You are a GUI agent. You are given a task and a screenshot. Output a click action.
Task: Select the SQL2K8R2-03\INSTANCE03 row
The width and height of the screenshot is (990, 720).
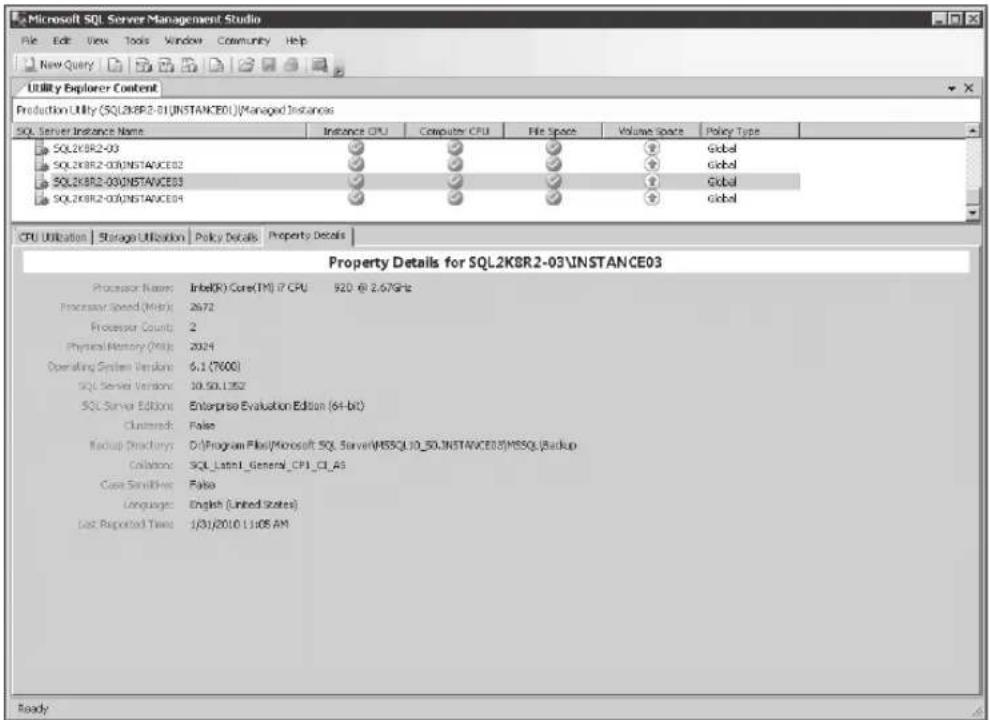(417, 181)
